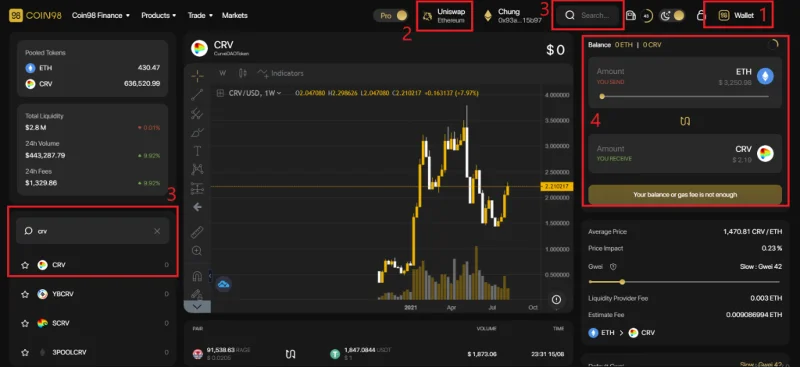Click the ETH token icon in swap panel
This screenshot has height=367, width=800.
point(765,76)
